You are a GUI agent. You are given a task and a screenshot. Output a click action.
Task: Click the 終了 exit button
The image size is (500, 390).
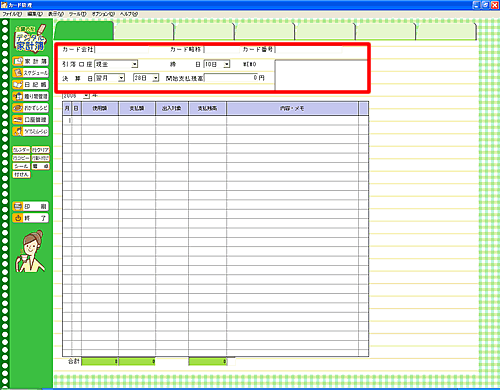click(x=30, y=218)
